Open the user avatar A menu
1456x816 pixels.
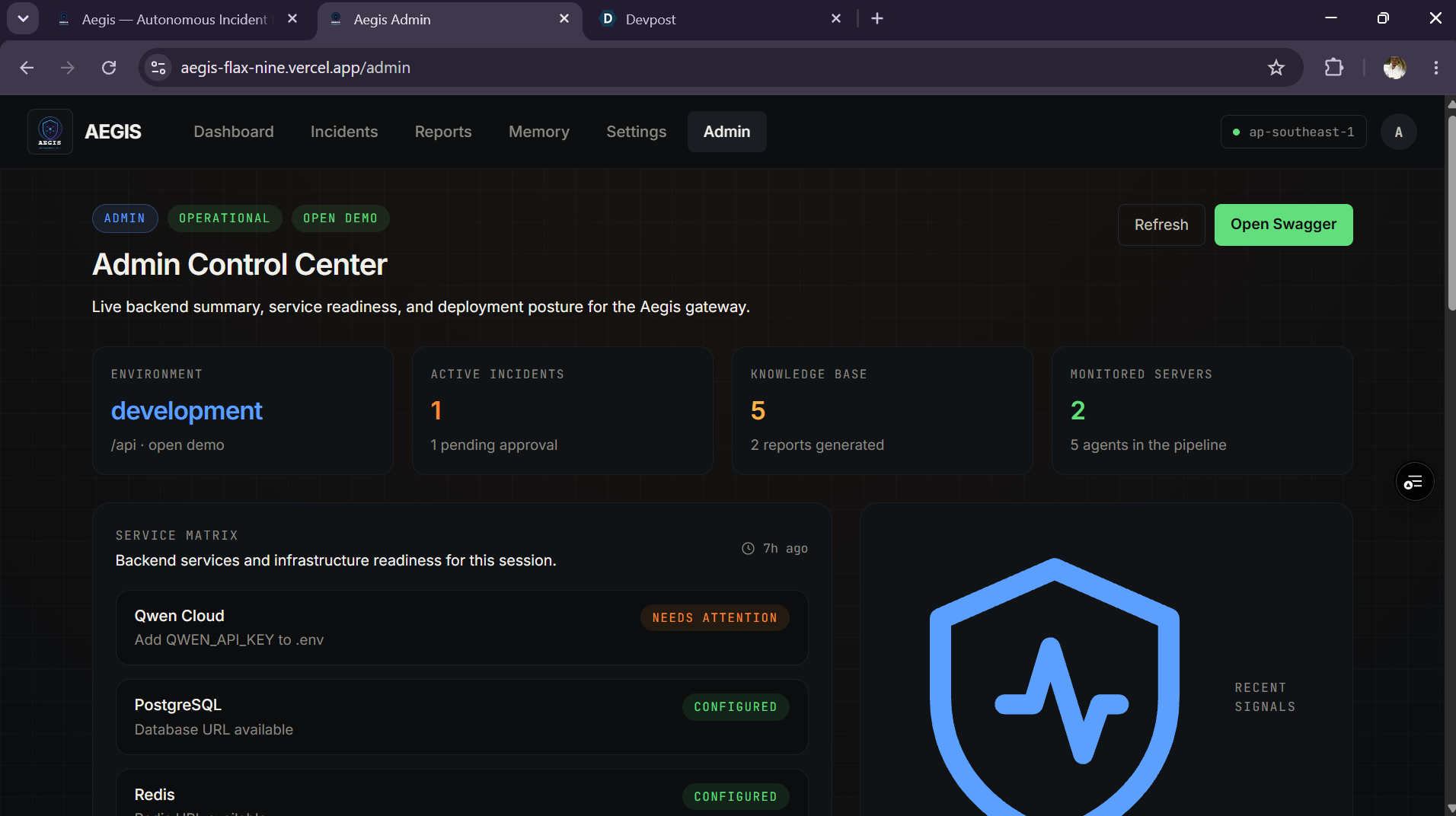tap(1398, 132)
